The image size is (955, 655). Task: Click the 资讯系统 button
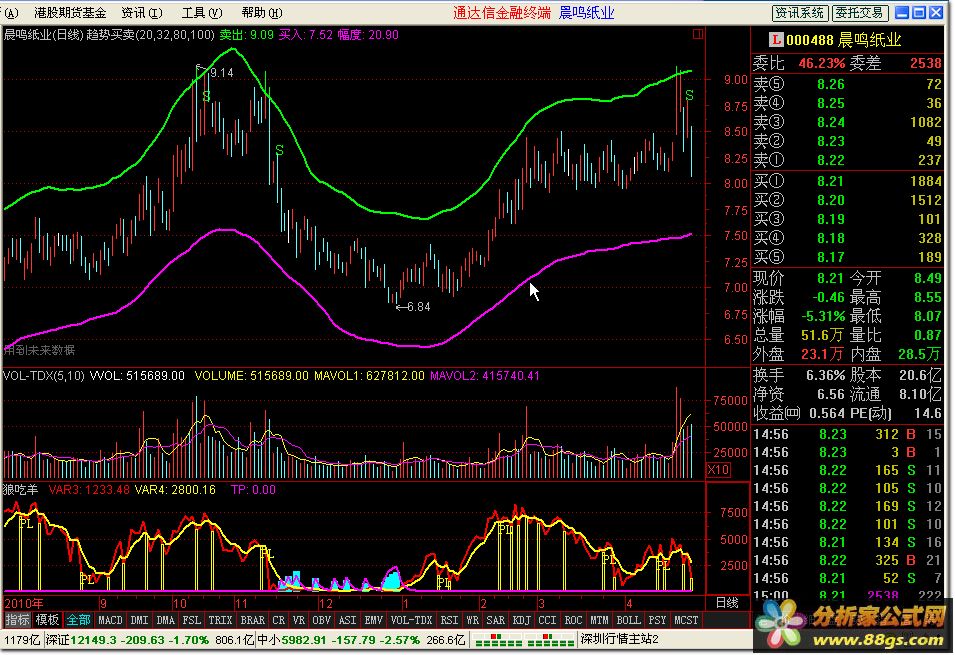click(799, 13)
